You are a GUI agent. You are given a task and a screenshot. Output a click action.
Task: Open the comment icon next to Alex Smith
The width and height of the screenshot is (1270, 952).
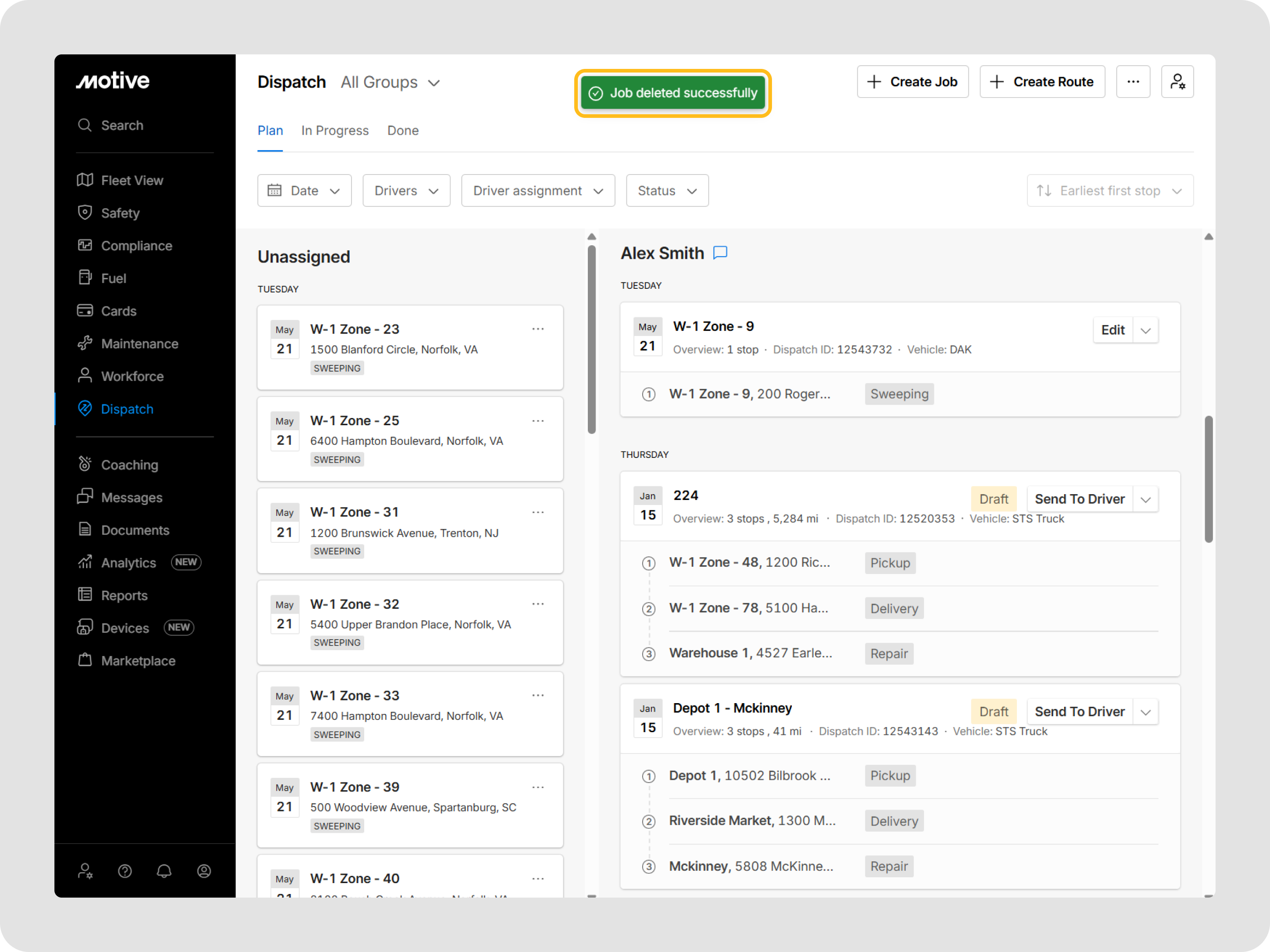click(721, 253)
